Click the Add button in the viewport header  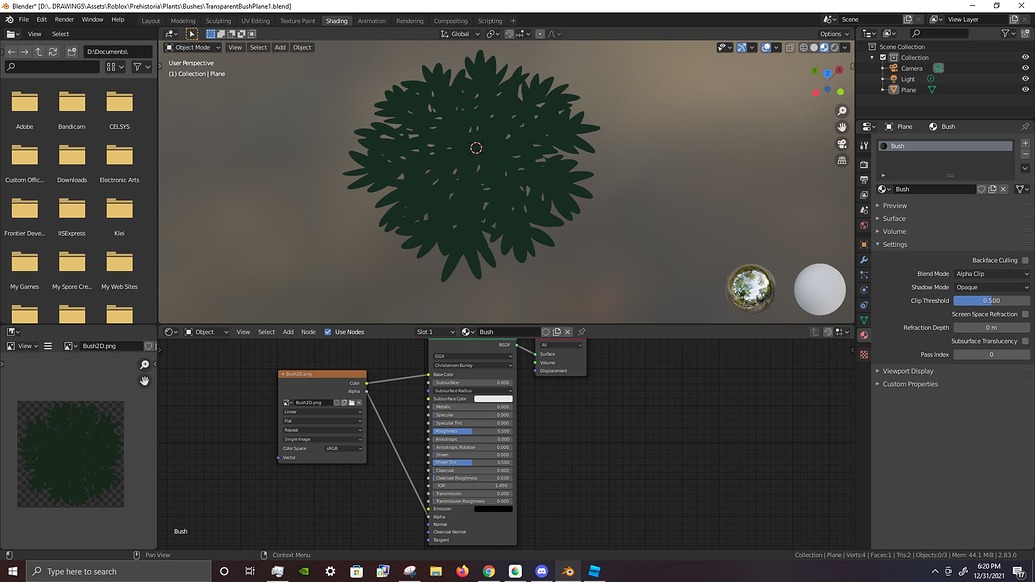click(x=280, y=47)
